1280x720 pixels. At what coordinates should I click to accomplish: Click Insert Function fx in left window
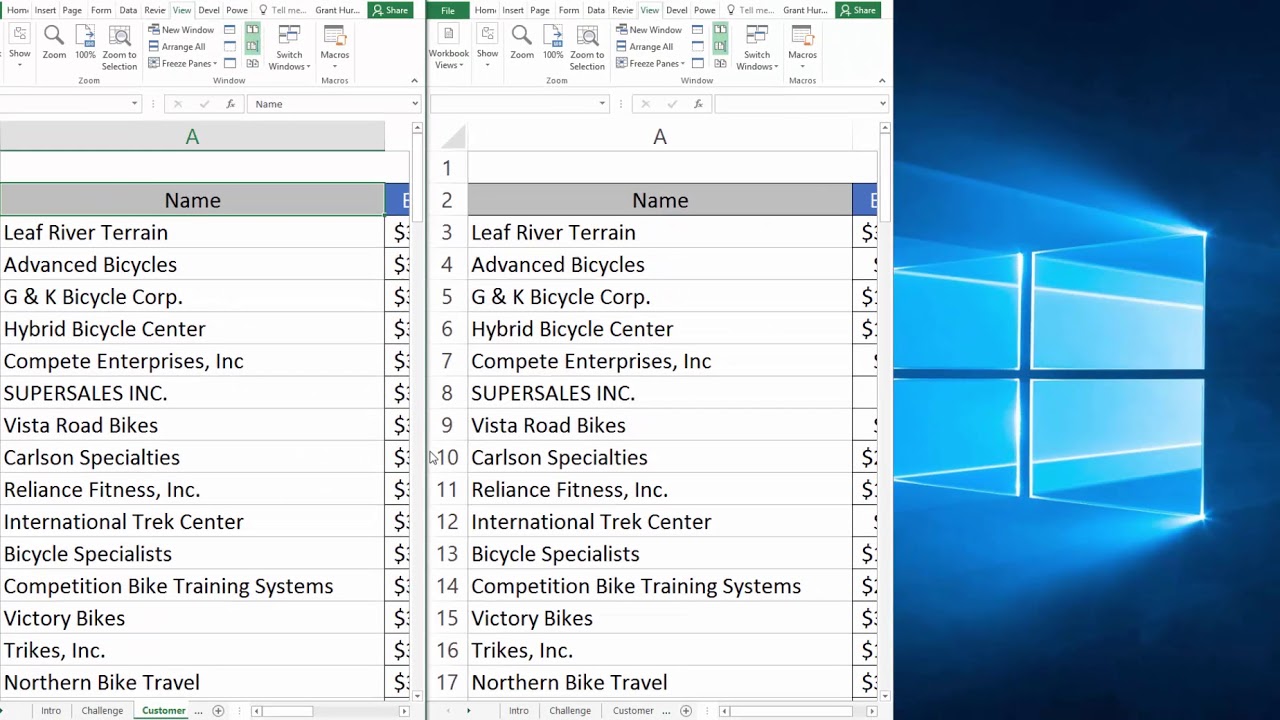point(230,104)
